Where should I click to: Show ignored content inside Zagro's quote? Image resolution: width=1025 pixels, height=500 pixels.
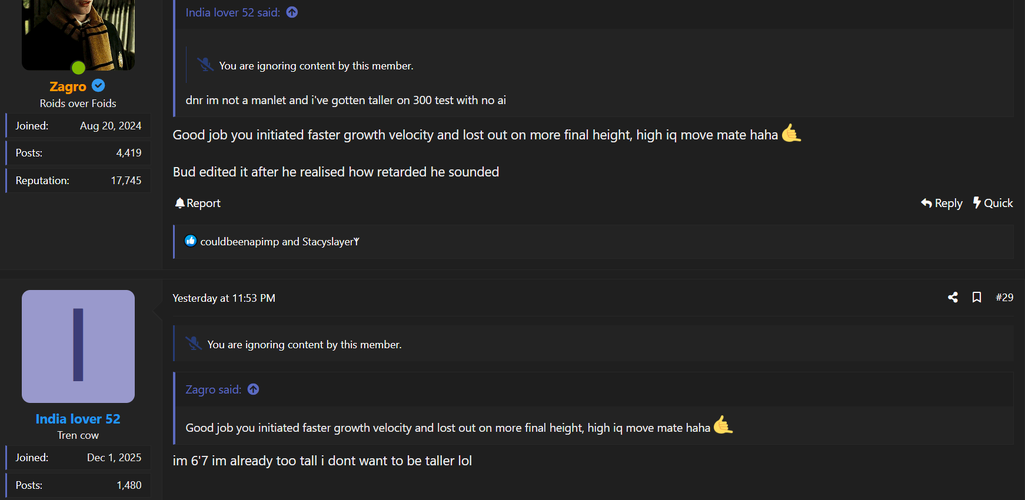[x=316, y=66]
